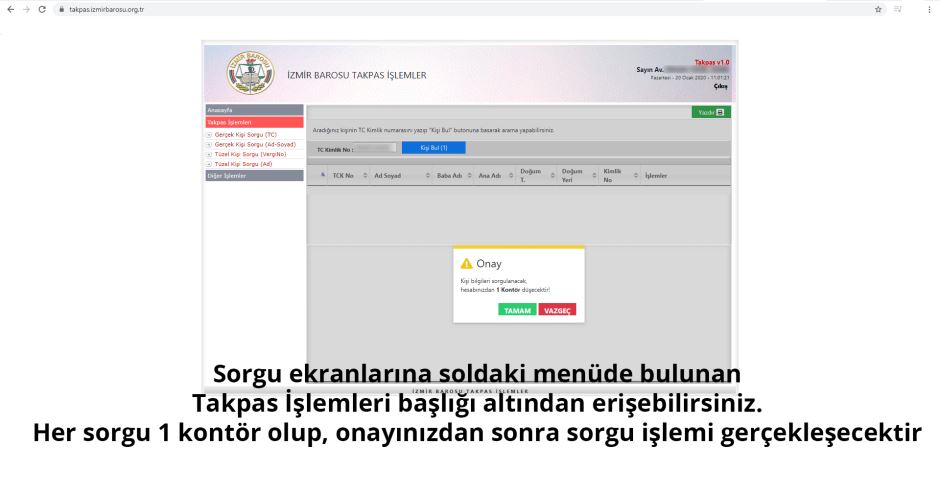The width and height of the screenshot is (940, 493).
Task: Click the browser back arrow
Action: click(10, 10)
